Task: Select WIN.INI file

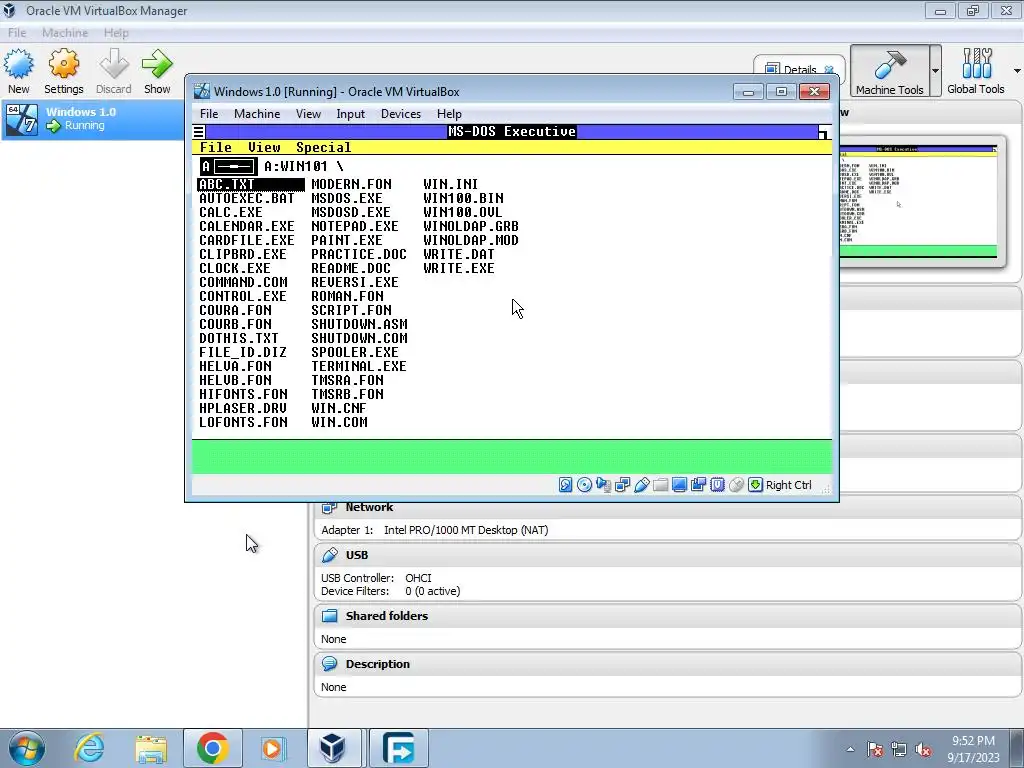Action: 450,184
